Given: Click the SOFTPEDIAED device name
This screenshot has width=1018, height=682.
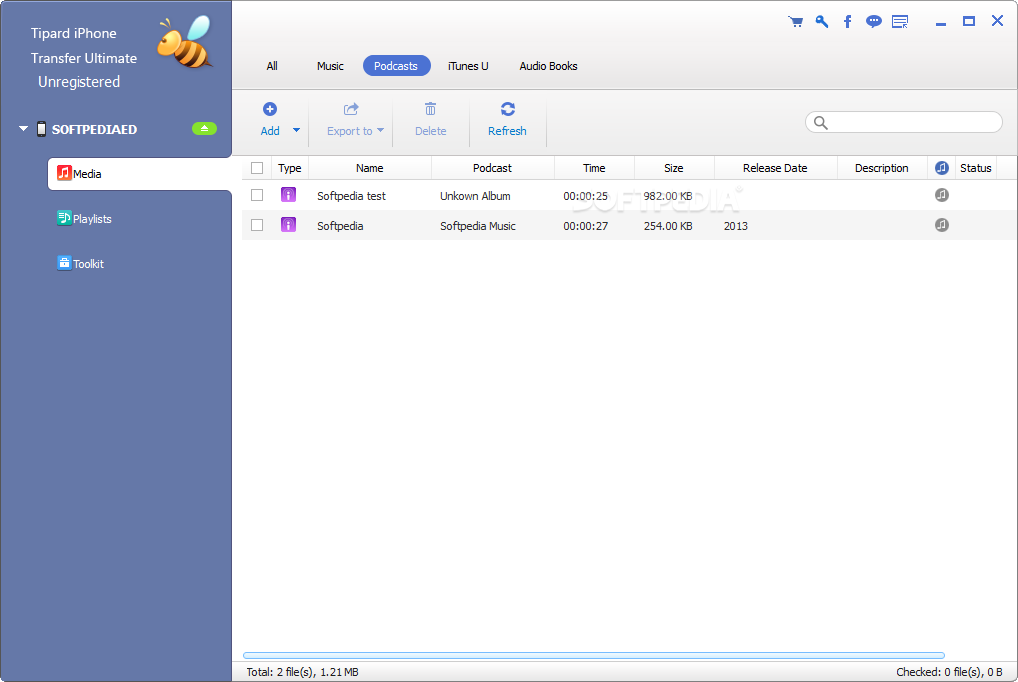Looking at the screenshot, I should (94, 129).
